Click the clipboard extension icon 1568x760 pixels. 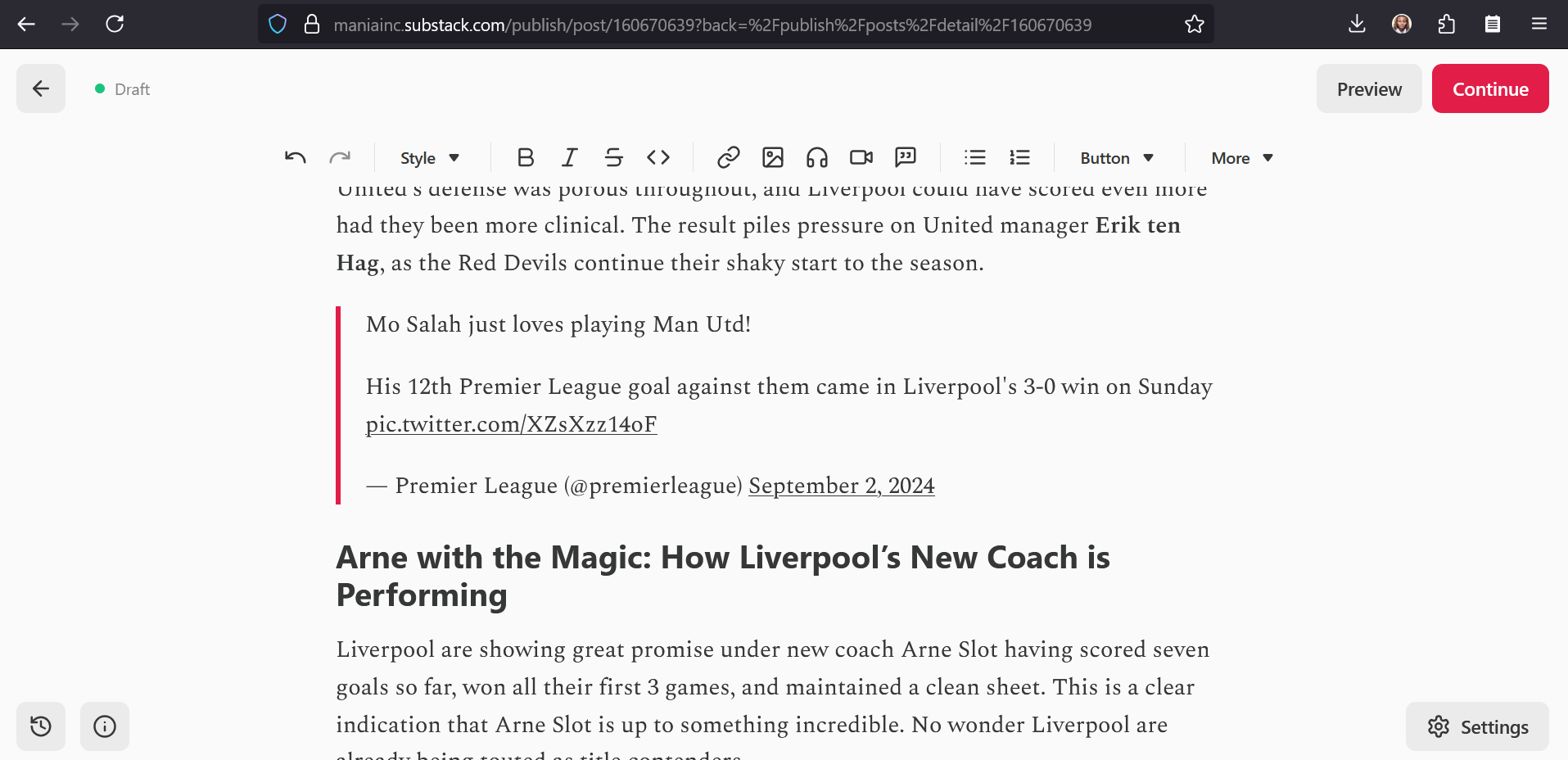(1493, 24)
